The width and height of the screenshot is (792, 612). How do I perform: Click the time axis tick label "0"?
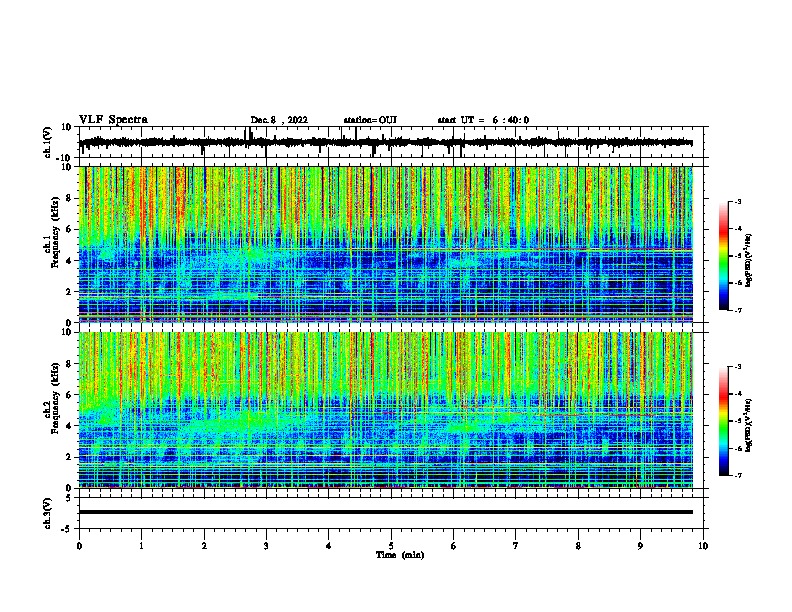coord(79,546)
